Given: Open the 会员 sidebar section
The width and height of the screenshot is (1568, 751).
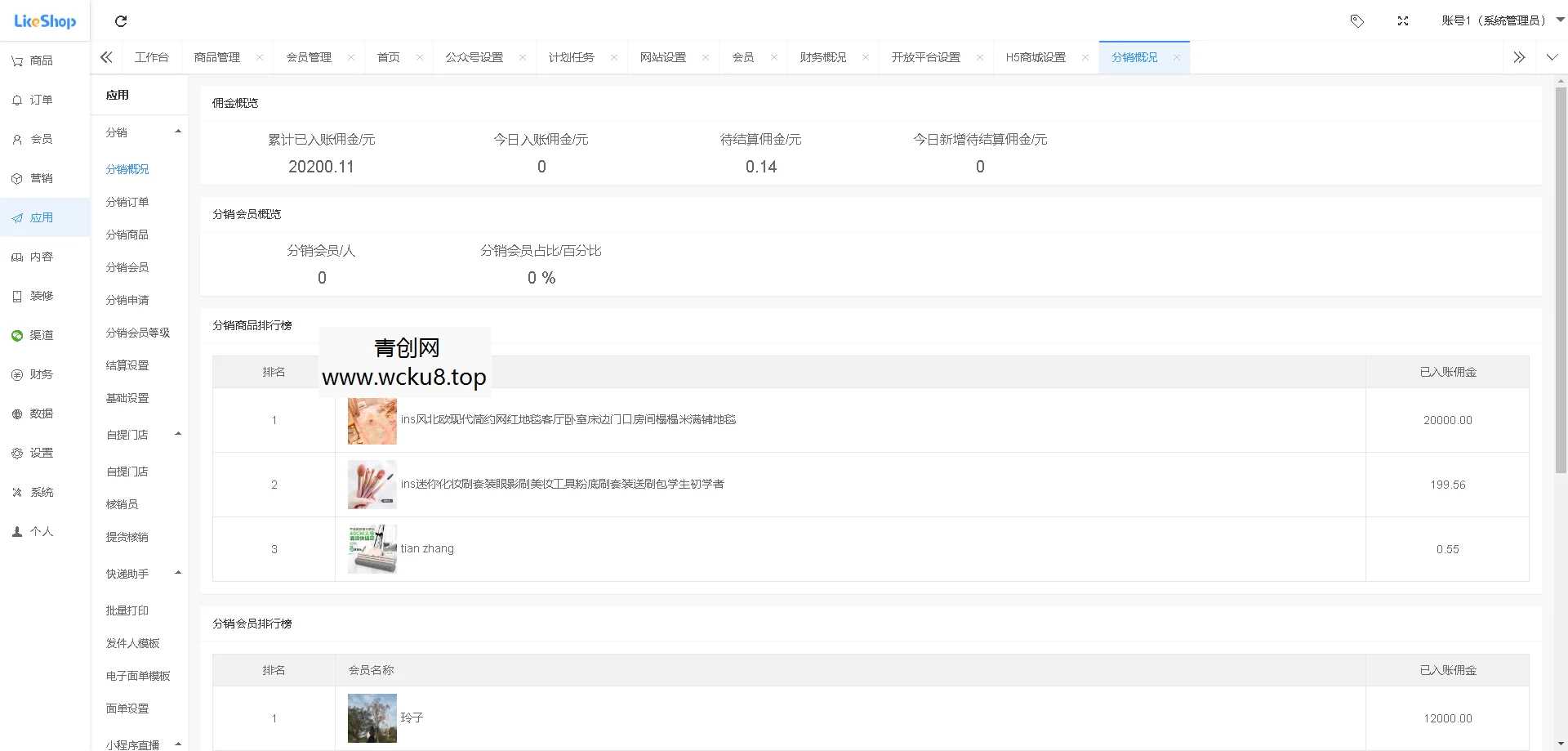Looking at the screenshot, I should coord(34,138).
